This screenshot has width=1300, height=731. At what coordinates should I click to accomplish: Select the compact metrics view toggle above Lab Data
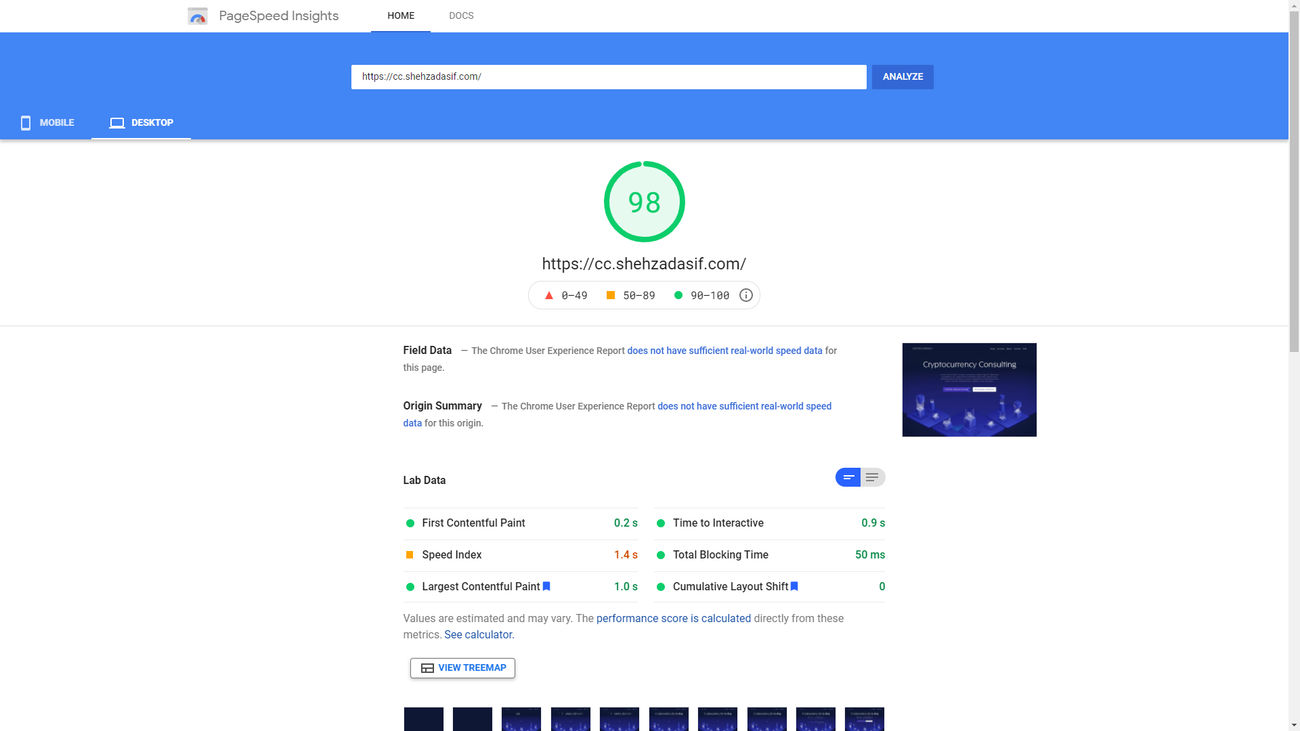847,477
